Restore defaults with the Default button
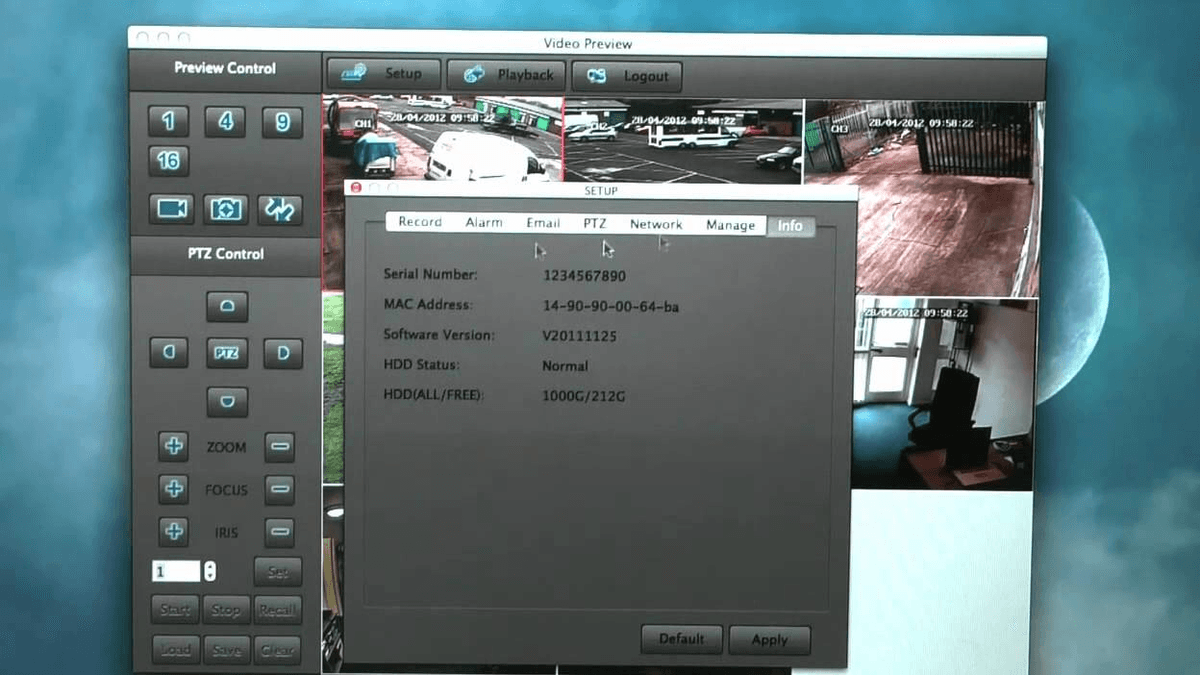The height and width of the screenshot is (675, 1200). 681,640
